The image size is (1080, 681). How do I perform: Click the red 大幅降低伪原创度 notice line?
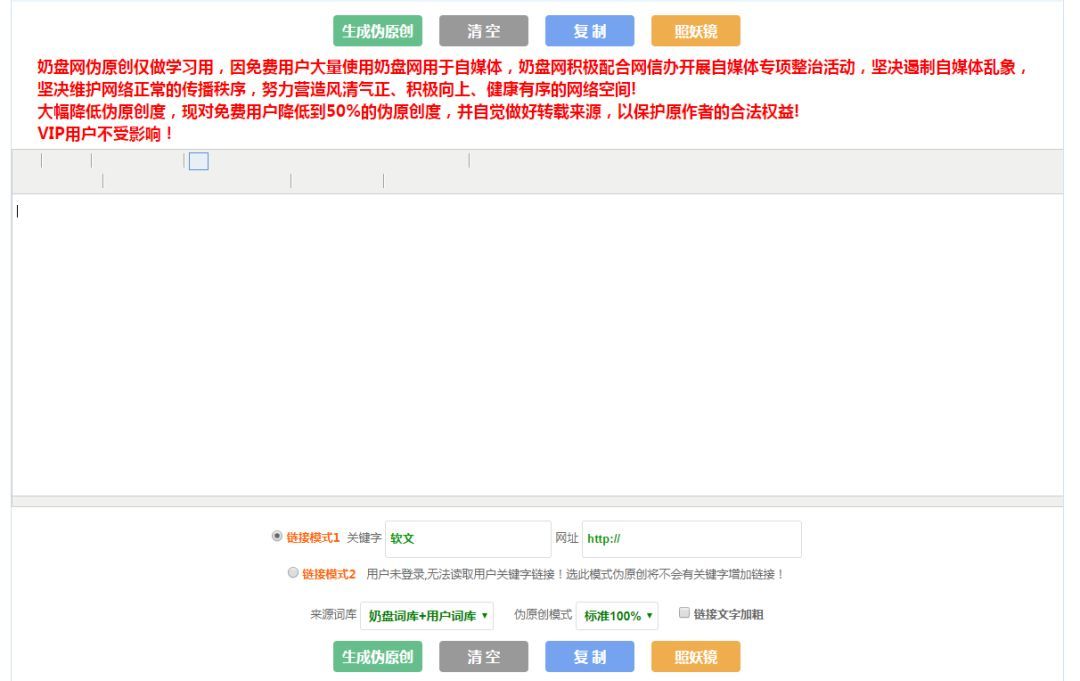point(418,112)
